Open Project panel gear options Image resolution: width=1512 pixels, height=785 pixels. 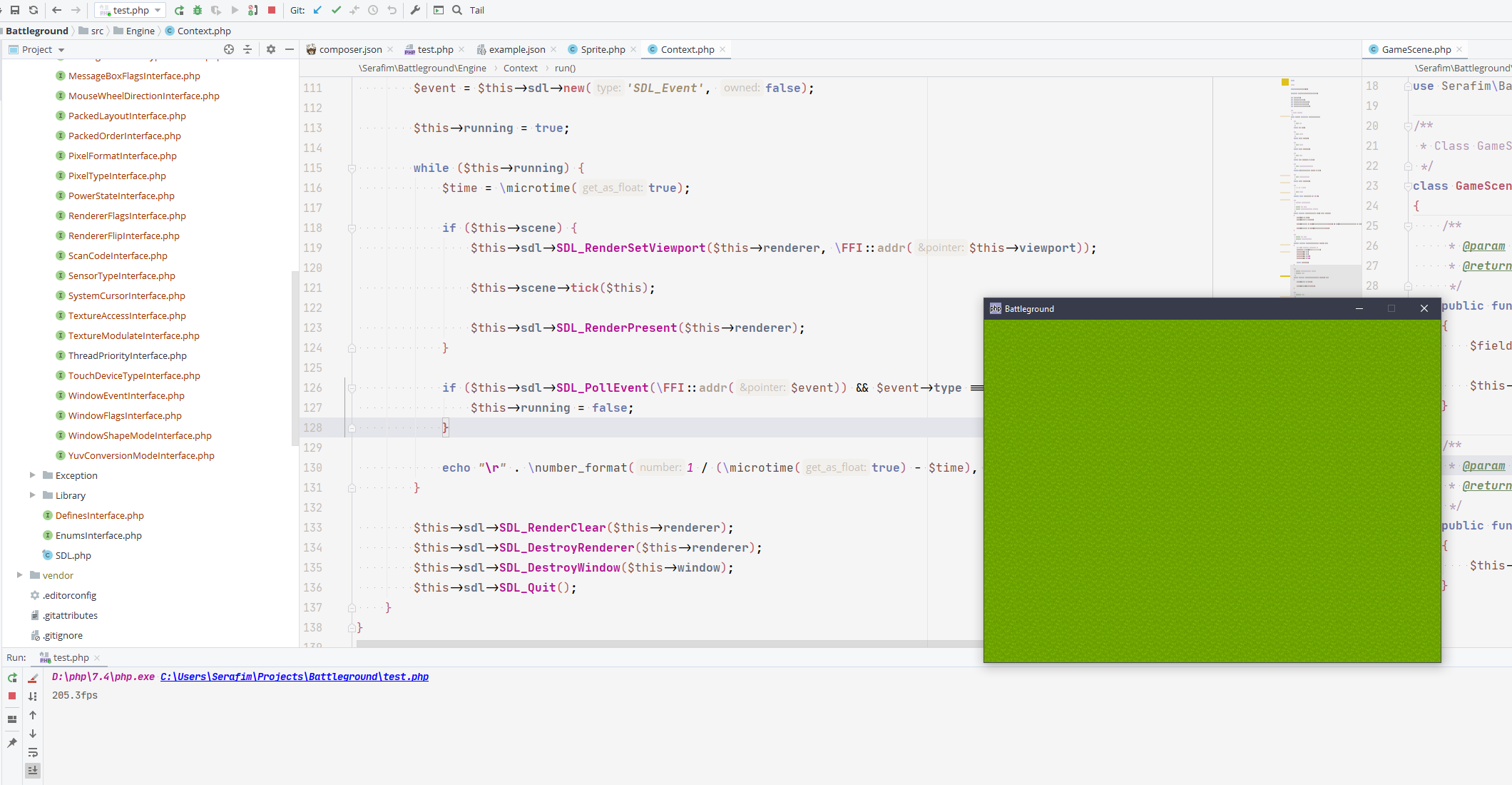coord(271,49)
